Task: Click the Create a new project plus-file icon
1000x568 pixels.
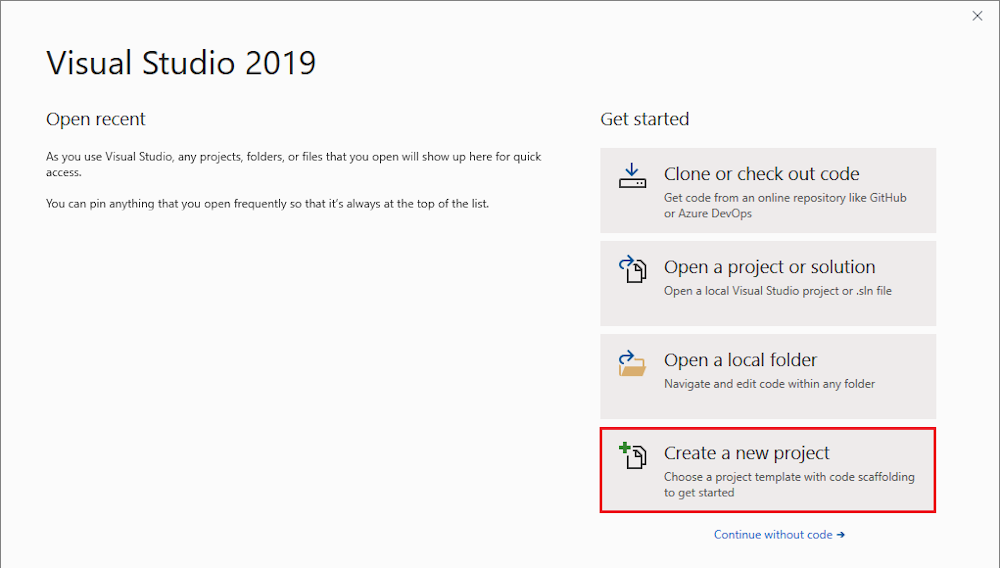Action: click(632, 455)
